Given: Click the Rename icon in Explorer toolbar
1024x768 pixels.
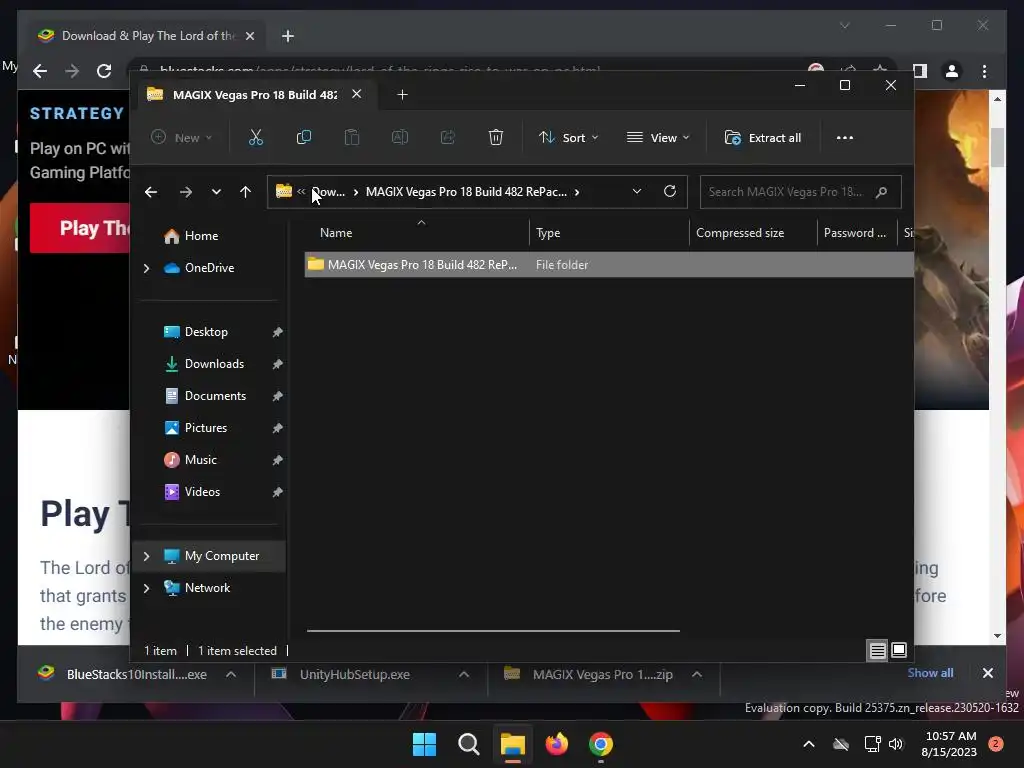Looking at the screenshot, I should click(x=400, y=138).
